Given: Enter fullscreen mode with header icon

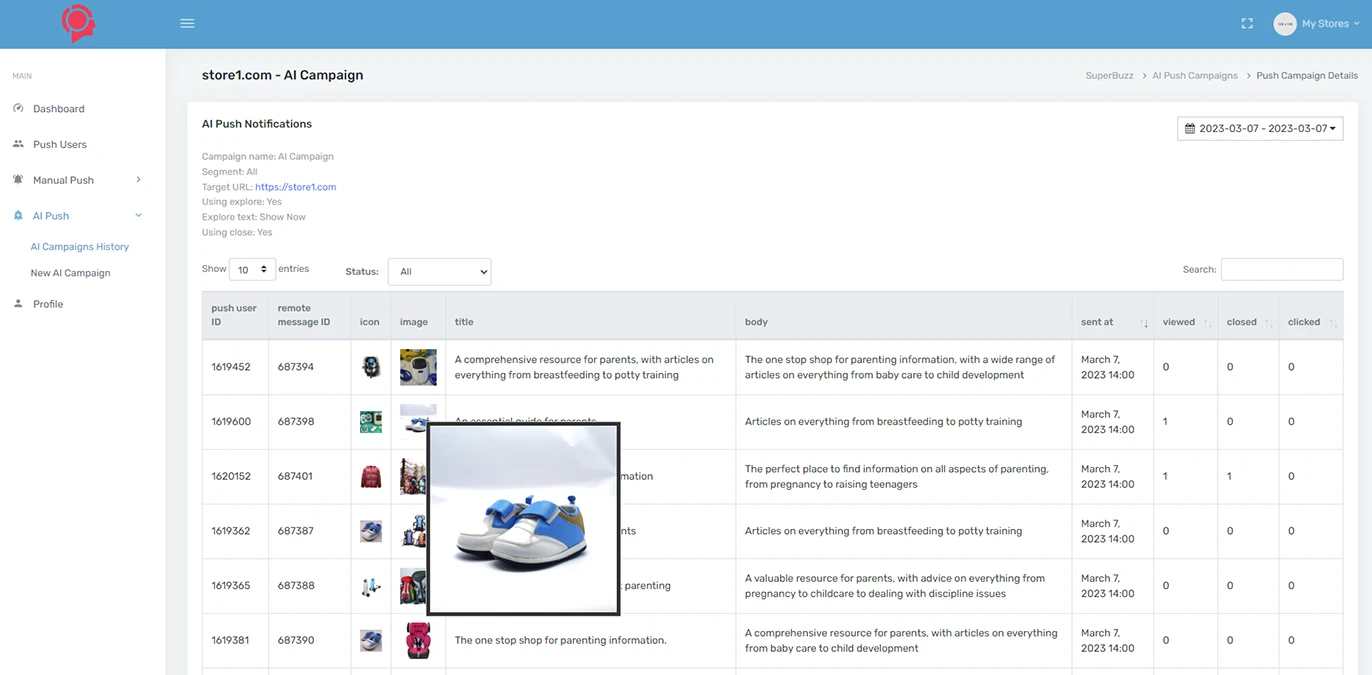Looking at the screenshot, I should [x=1247, y=23].
